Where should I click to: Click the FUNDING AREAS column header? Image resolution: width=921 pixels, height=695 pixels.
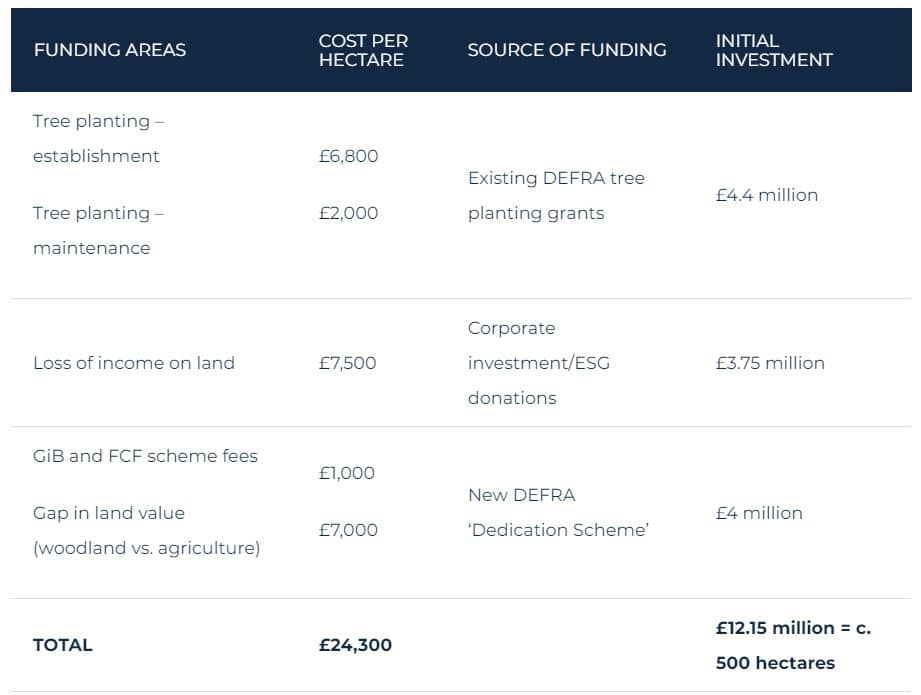pyautogui.click(x=110, y=50)
